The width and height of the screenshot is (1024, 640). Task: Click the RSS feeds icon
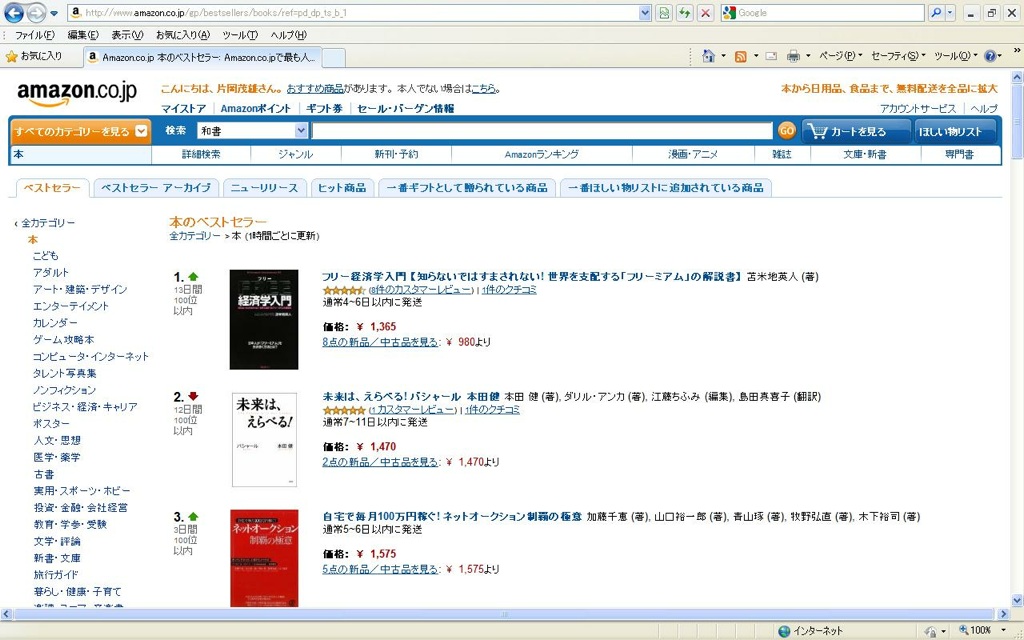point(741,57)
